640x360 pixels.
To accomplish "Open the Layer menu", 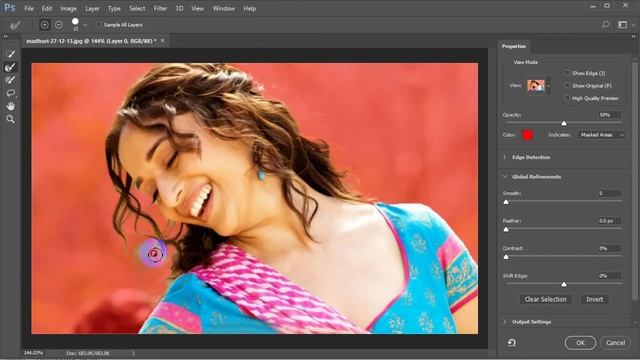I will 92,8.
